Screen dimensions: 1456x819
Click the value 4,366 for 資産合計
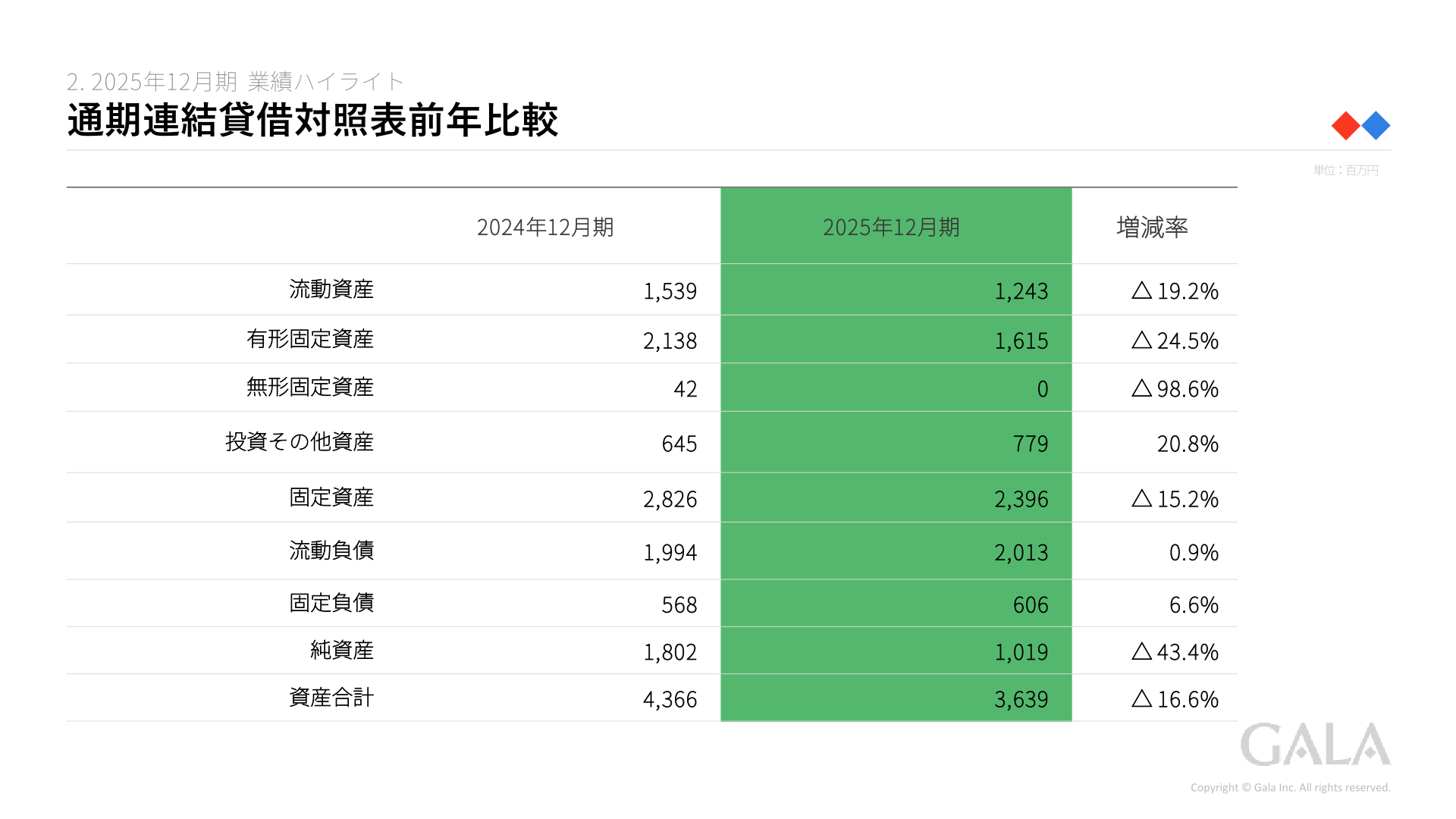[670, 700]
